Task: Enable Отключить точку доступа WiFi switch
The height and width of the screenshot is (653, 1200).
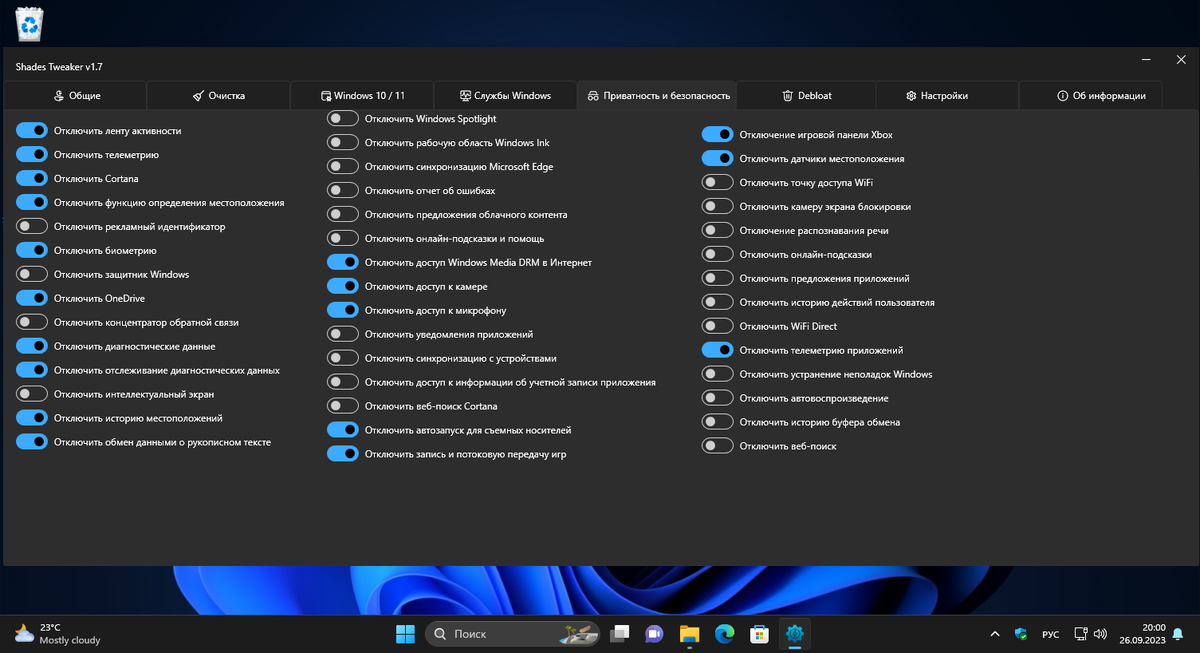Action: (x=718, y=182)
